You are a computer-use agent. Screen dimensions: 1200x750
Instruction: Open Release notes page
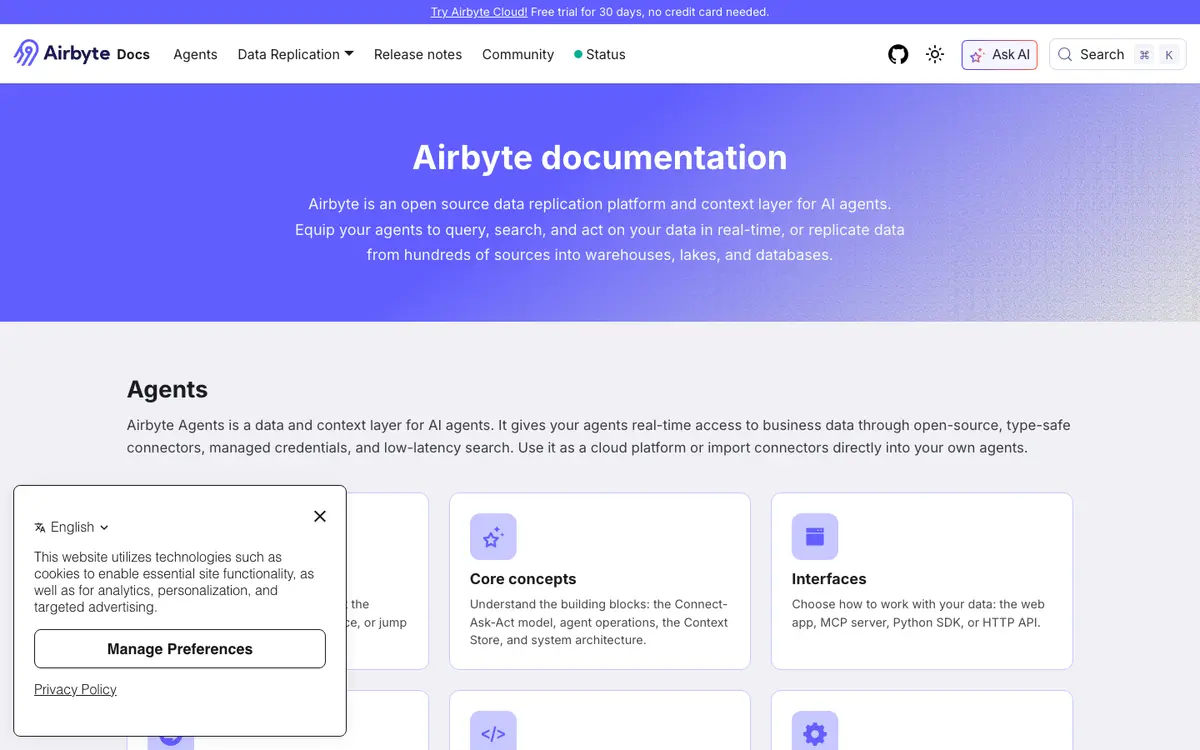pyautogui.click(x=418, y=55)
